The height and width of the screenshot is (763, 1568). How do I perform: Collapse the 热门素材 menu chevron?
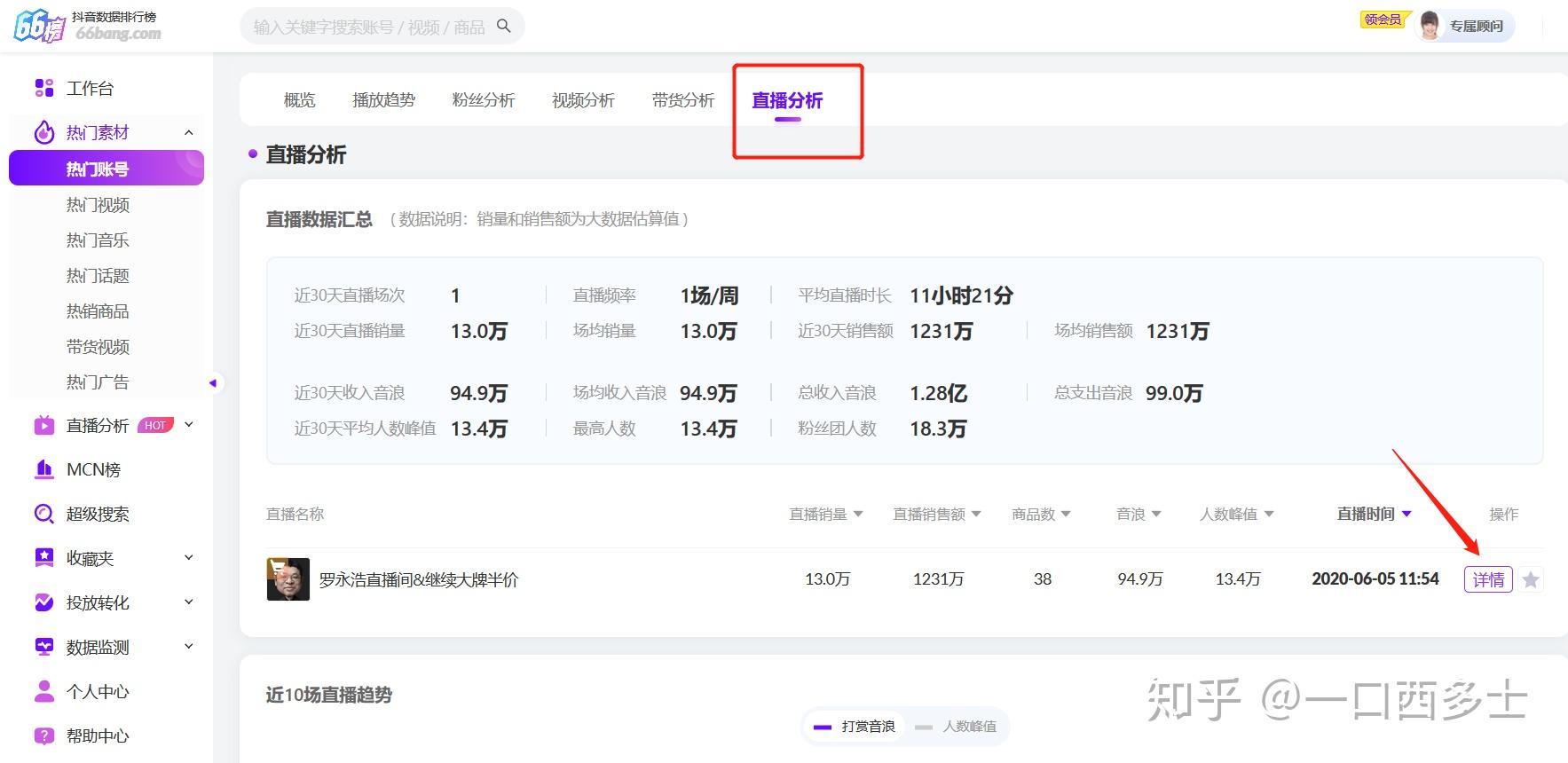188,132
